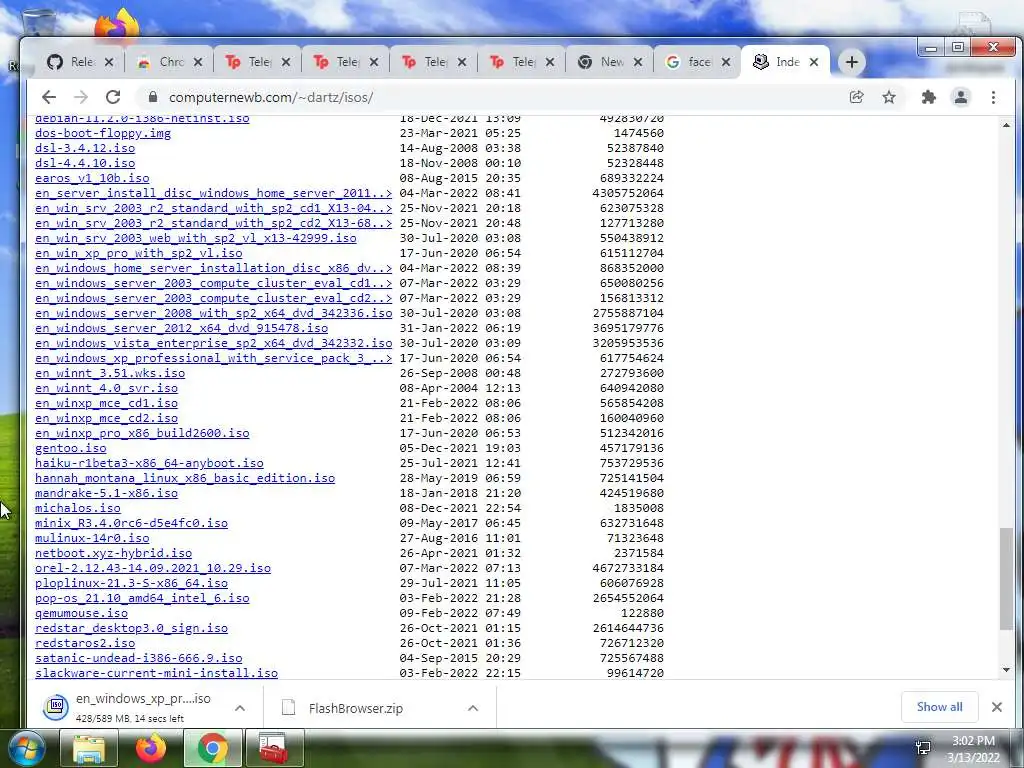Open en_win_xp_pro_with_sp2_vl.iso link
The image size is (1024, 768).
(x=138, y=253)
